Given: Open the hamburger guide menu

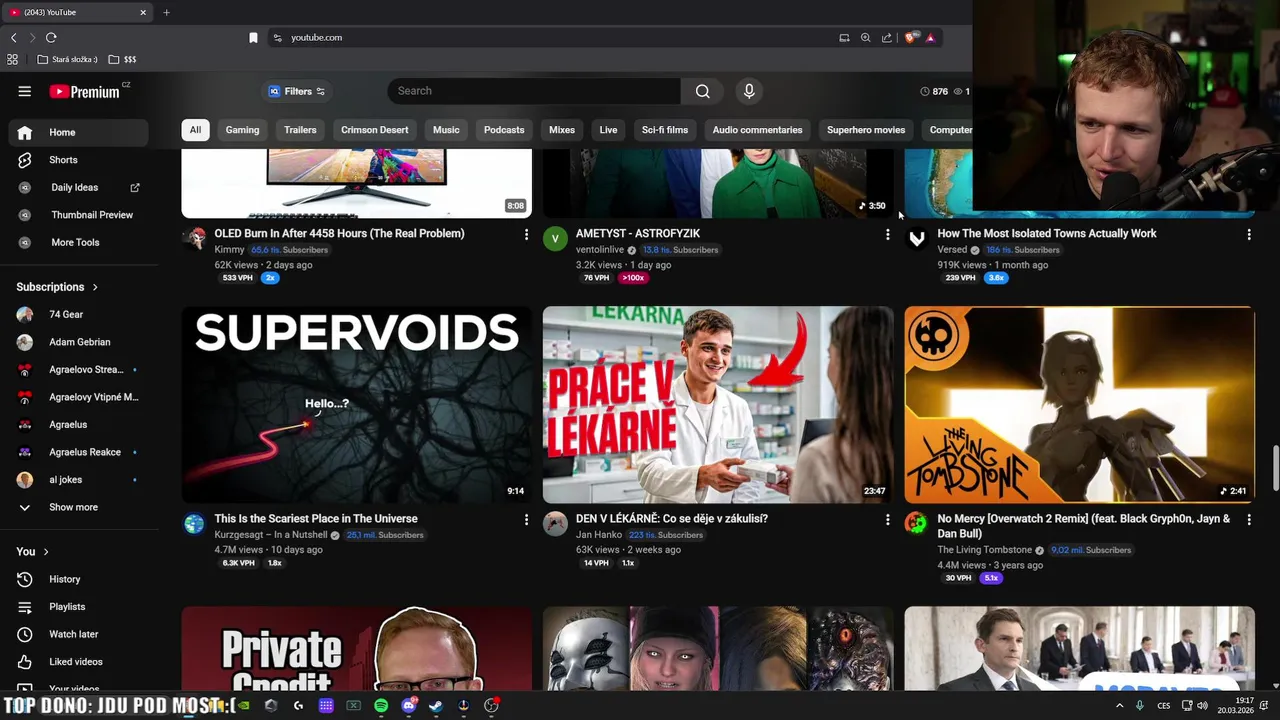Looking at the screenshot, I should click(24, 91).
